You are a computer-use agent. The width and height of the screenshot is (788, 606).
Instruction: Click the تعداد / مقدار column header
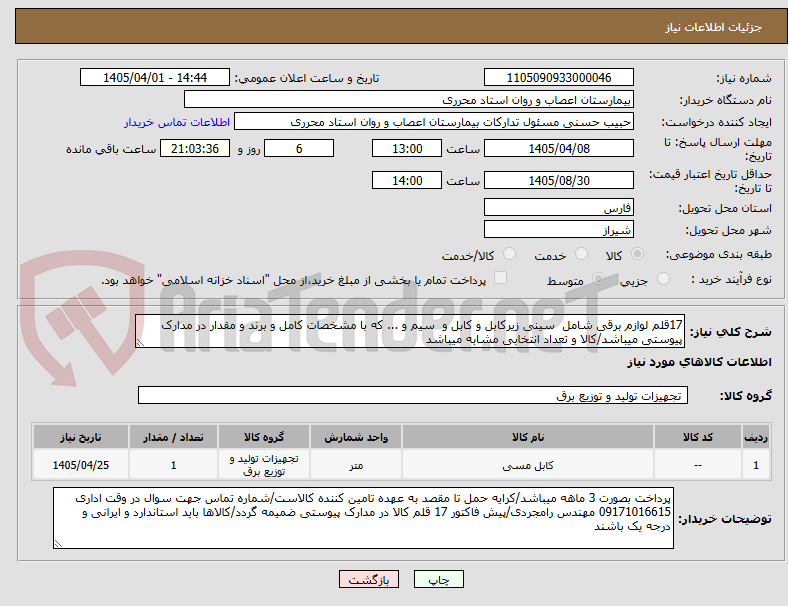click(x=173, y=437)
